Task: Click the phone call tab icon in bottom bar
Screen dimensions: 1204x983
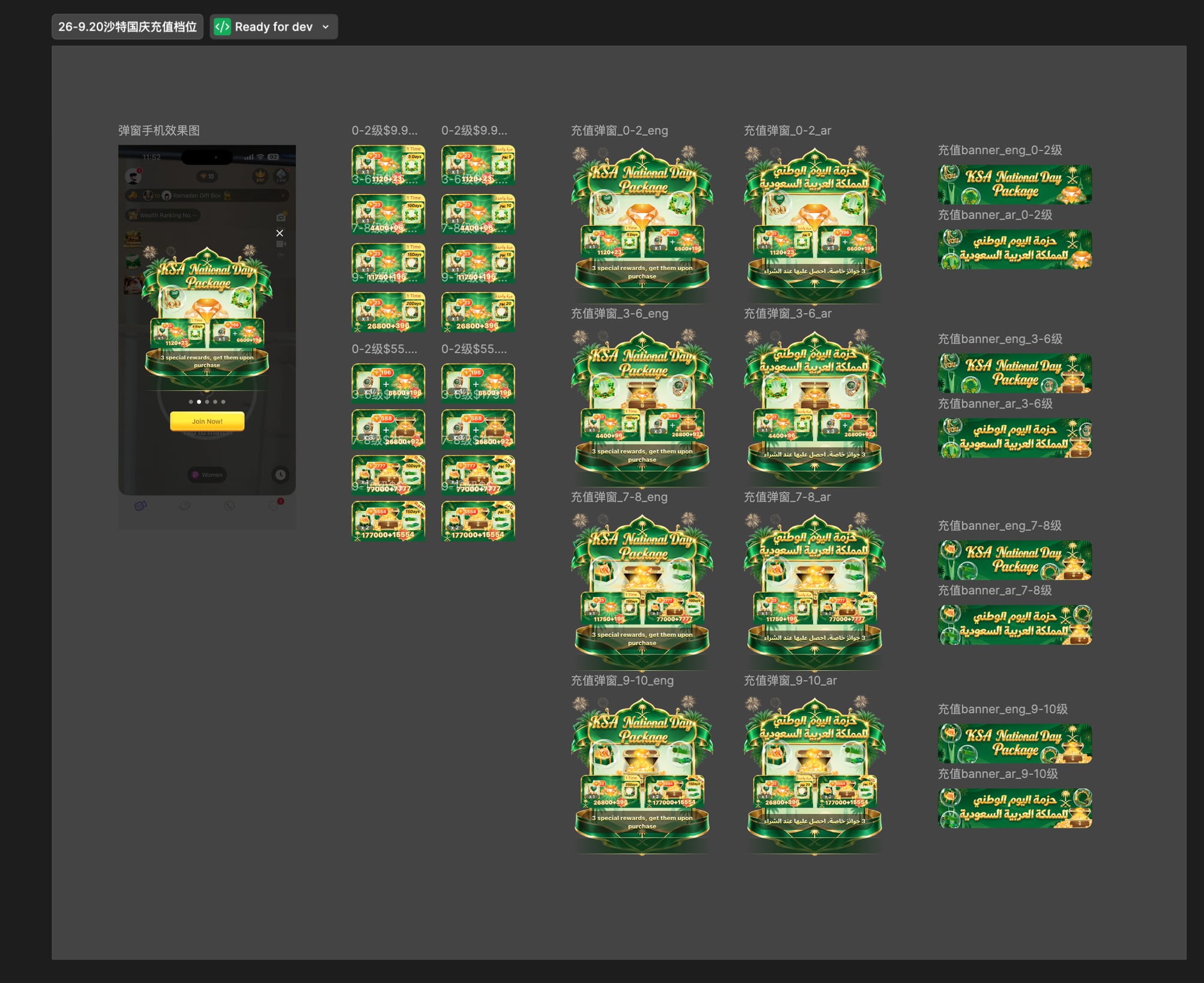Action: pyautogui.click(x=229, y=506)
